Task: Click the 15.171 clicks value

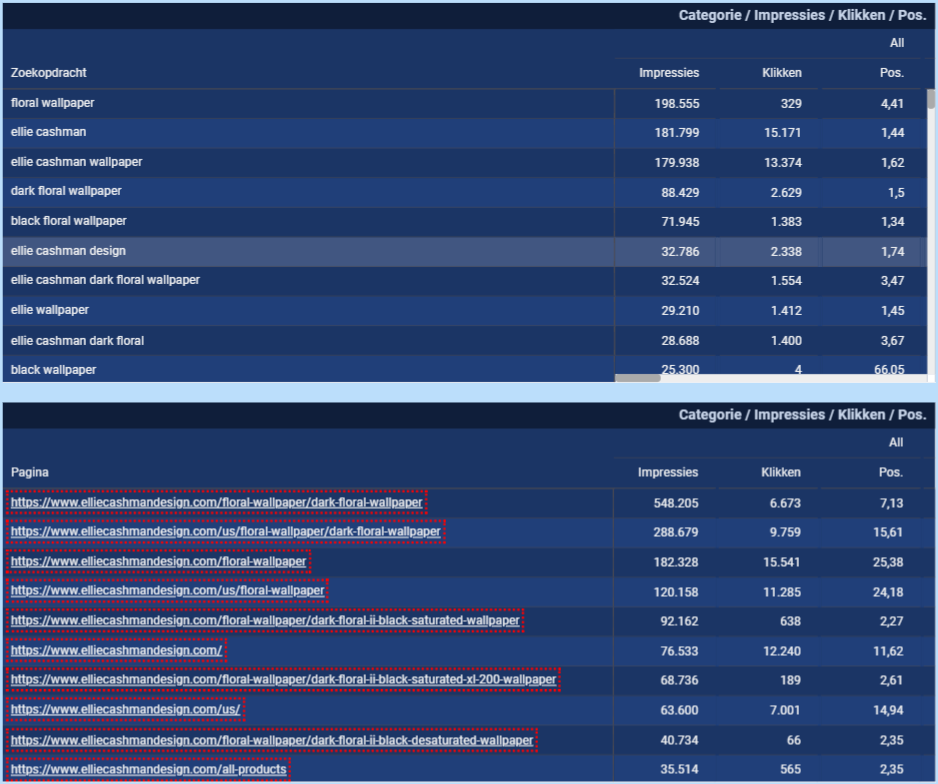Action: point(782,133)
